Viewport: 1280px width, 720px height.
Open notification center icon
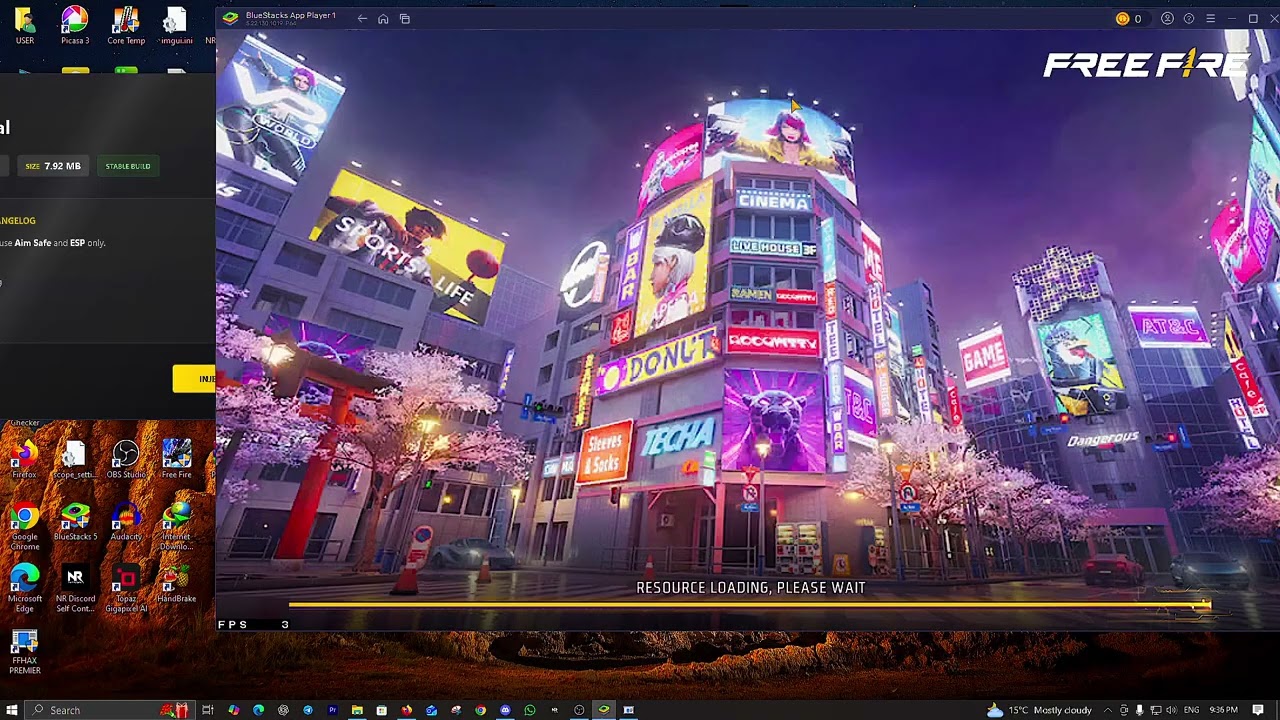(1258, 710)
